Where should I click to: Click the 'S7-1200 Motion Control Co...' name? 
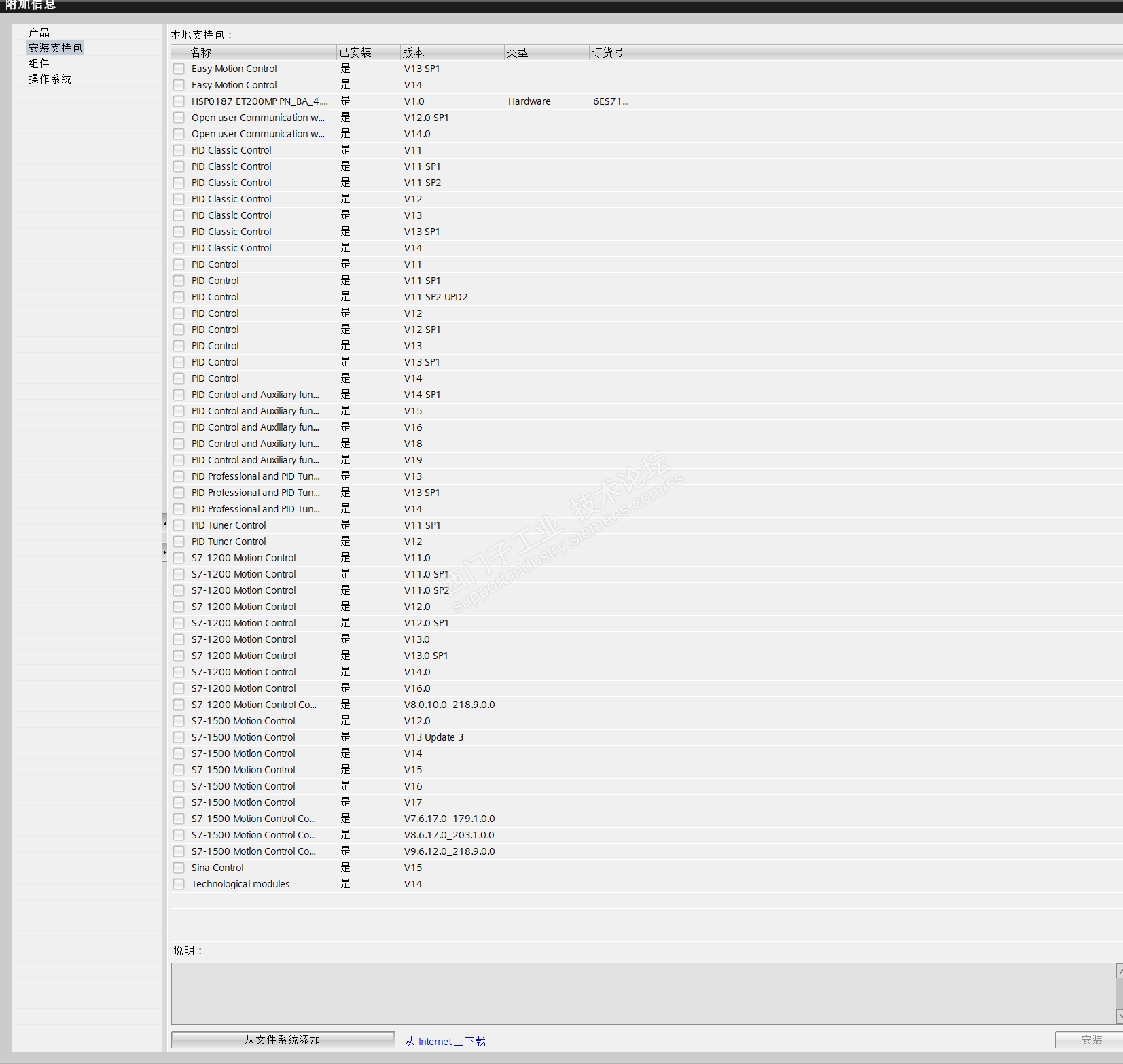(254, 705)
